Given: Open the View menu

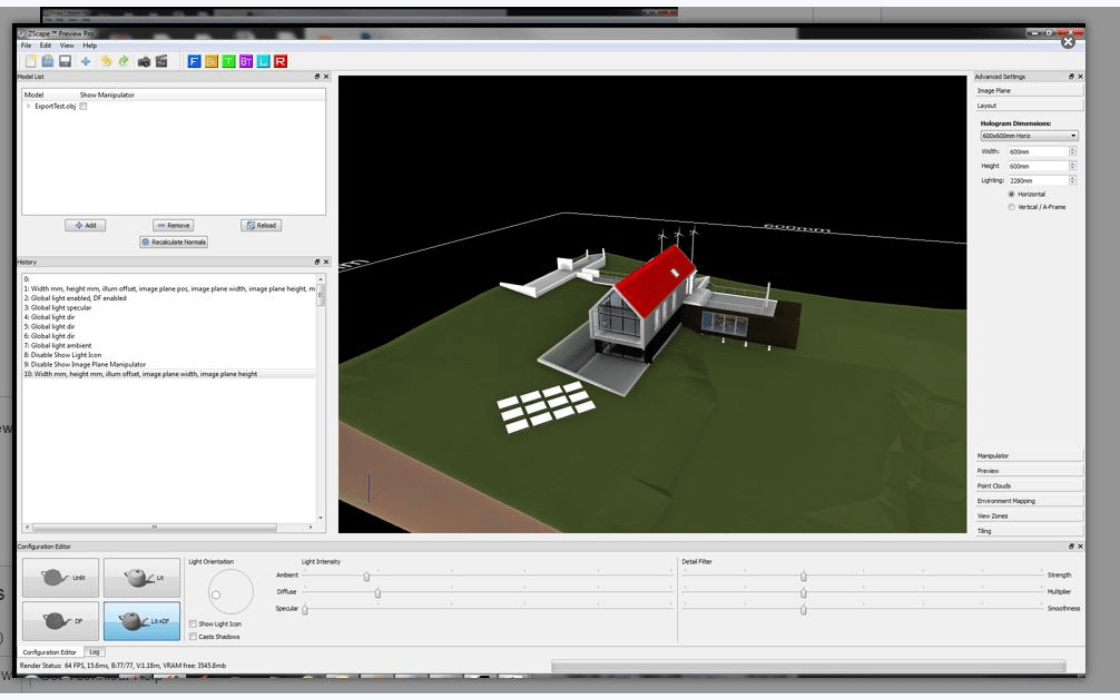Looking at the screenshot, I should (x=67, y=45).
